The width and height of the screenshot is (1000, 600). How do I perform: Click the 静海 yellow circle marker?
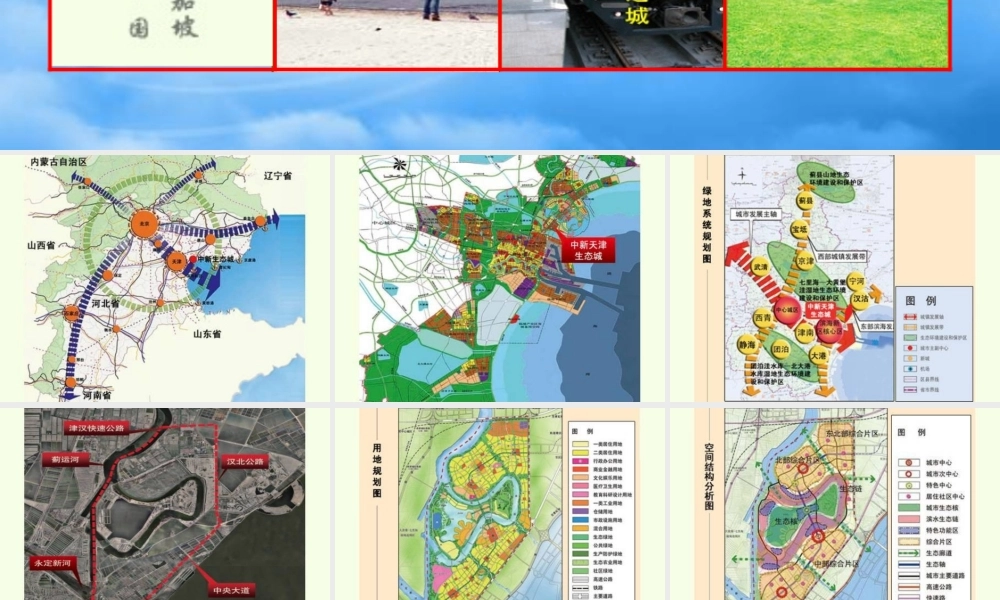click(747, 345)
